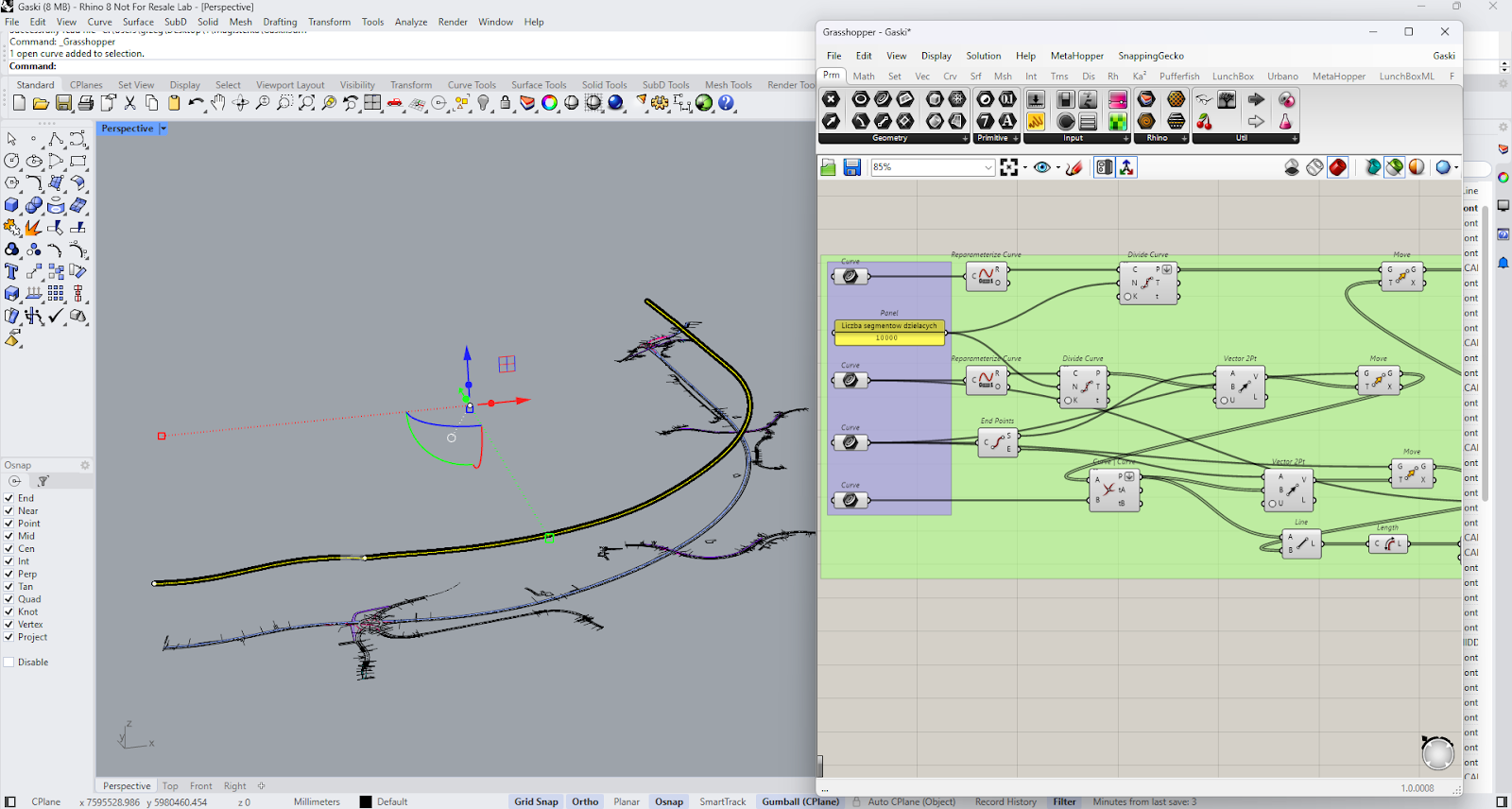Expand the Geometry panel plus button
The image size is (1512, 809).
965,138
